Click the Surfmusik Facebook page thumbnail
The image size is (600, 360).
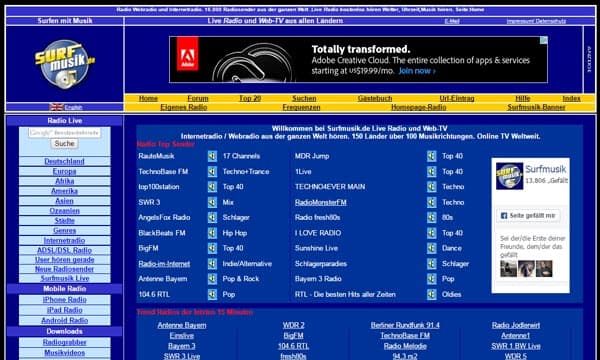coord(509,176)
